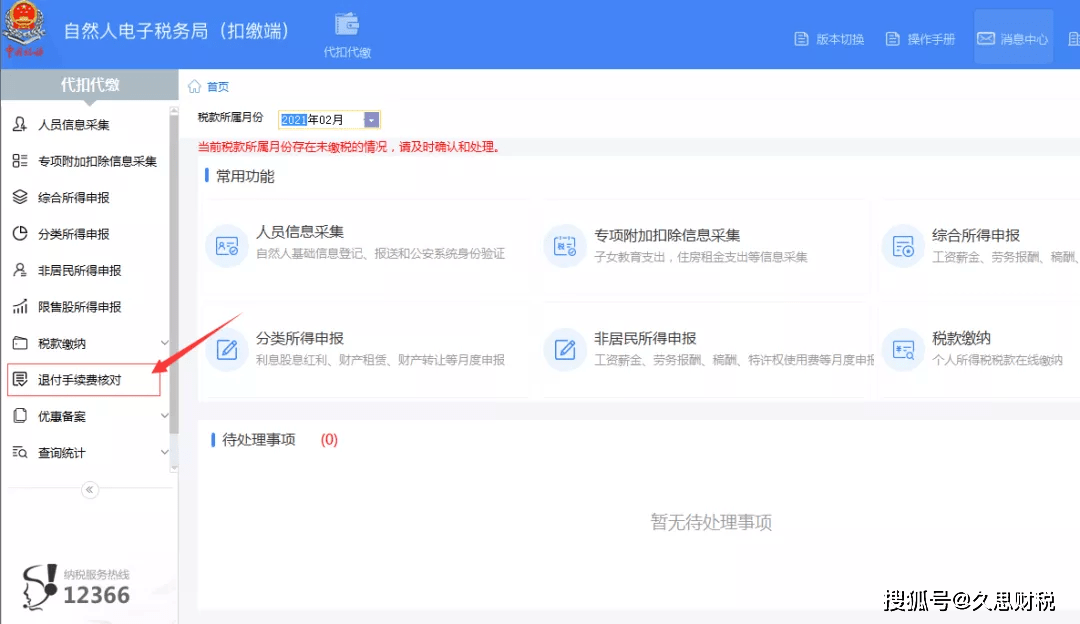Open the 消息中心 message center
Image resolution: width=1080 pixels, height=624 pixels.
[x=1012, y=39]
